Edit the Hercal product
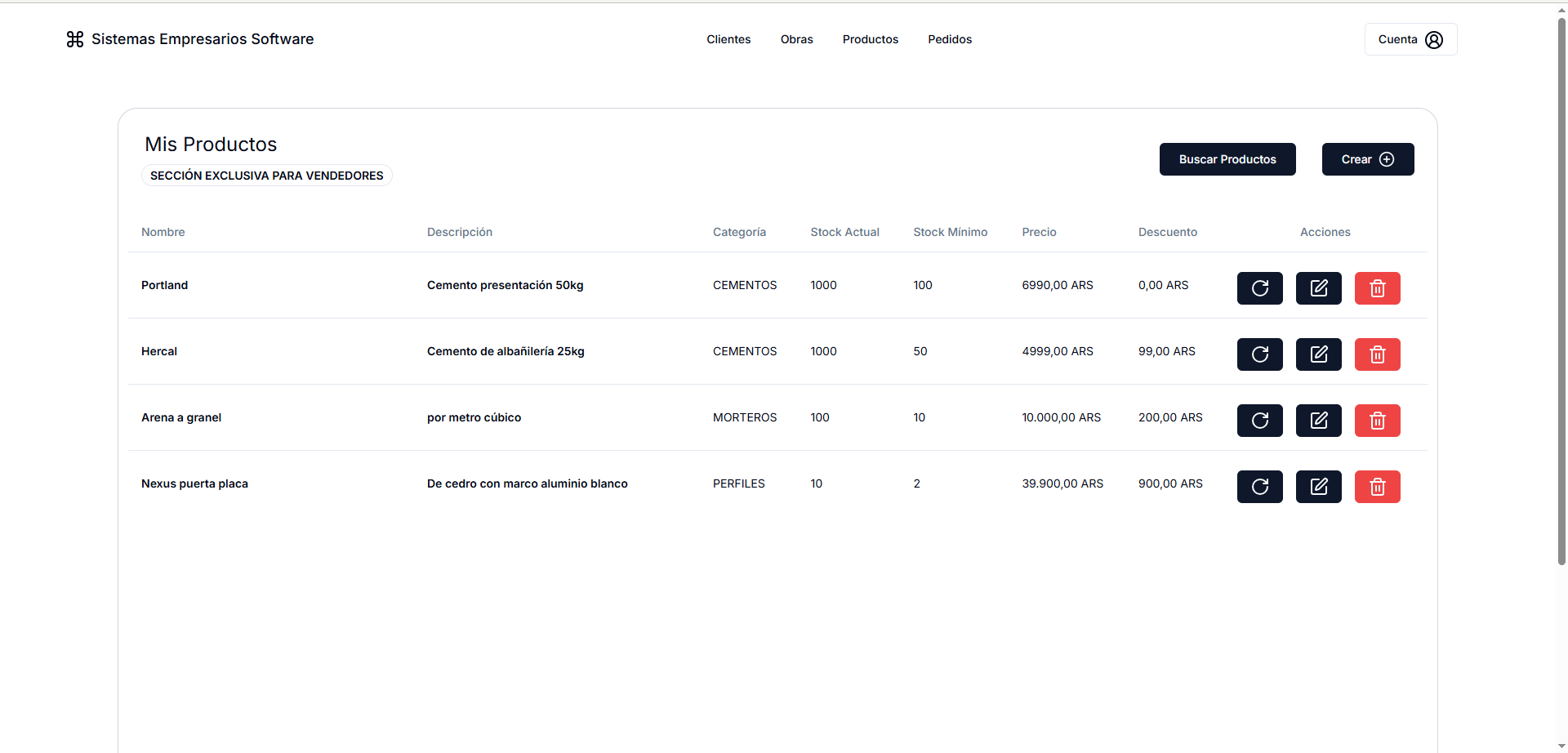The width and height of the screenshot is (1568, 753). pos(1318,354)
